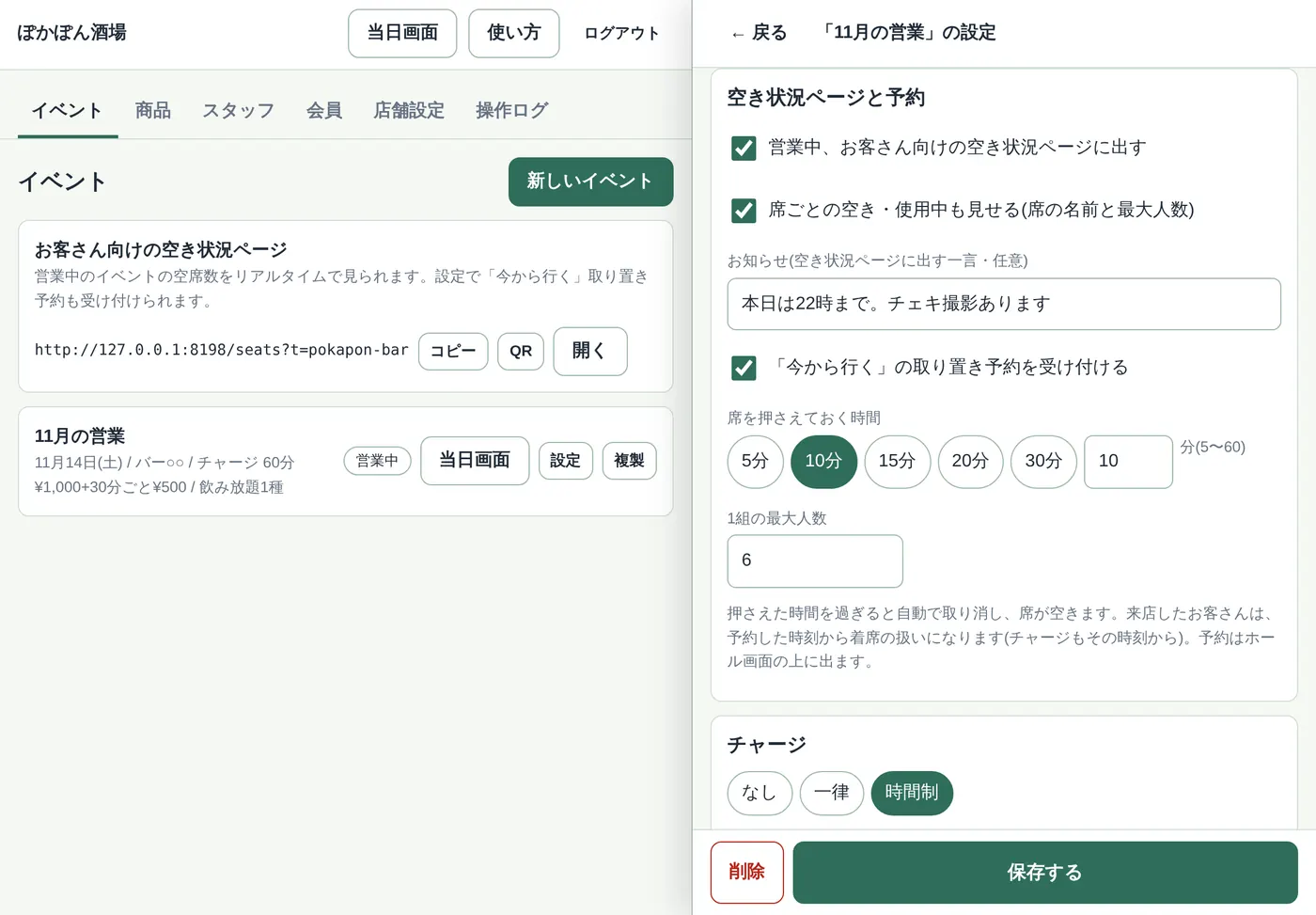1316x915 pixels.
Task: Set charge type to なし
Action: (760, 793)
